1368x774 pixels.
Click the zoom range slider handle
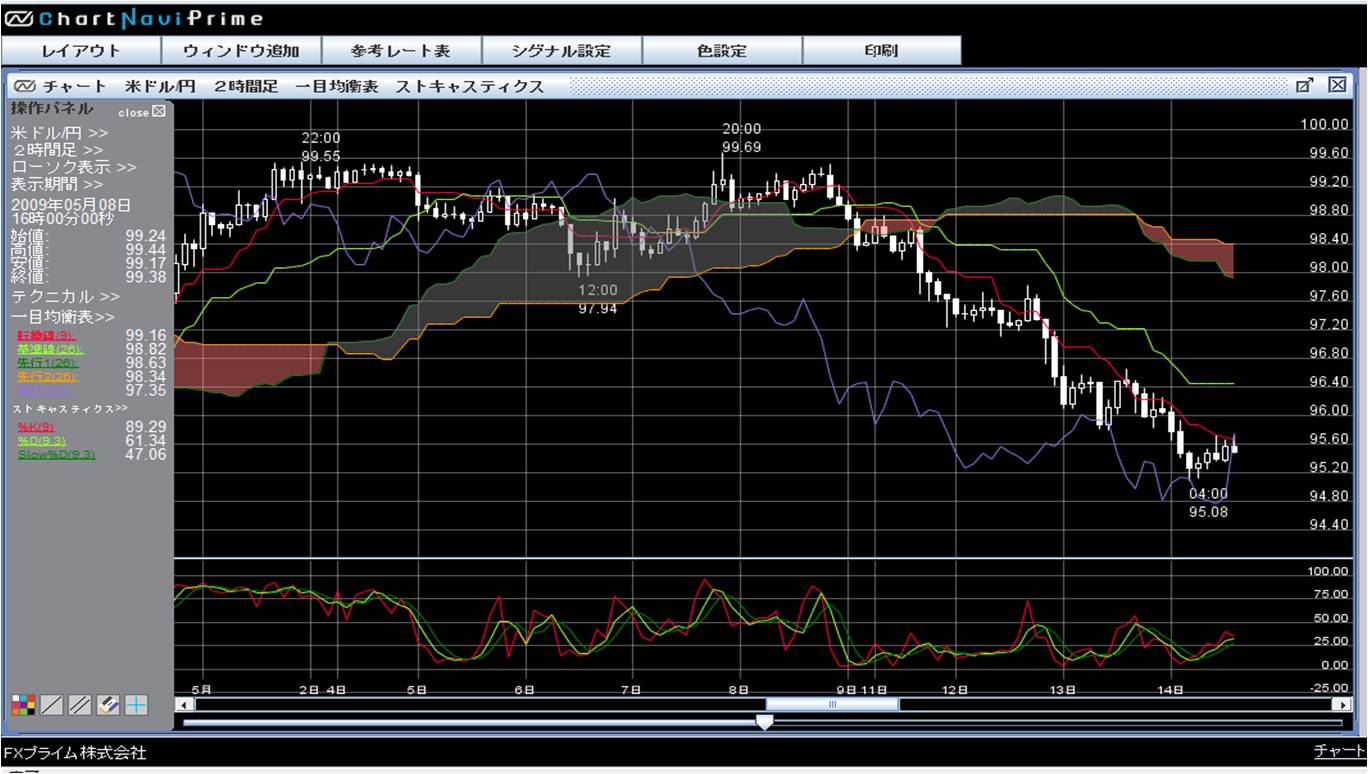click(x=764, y=722)
